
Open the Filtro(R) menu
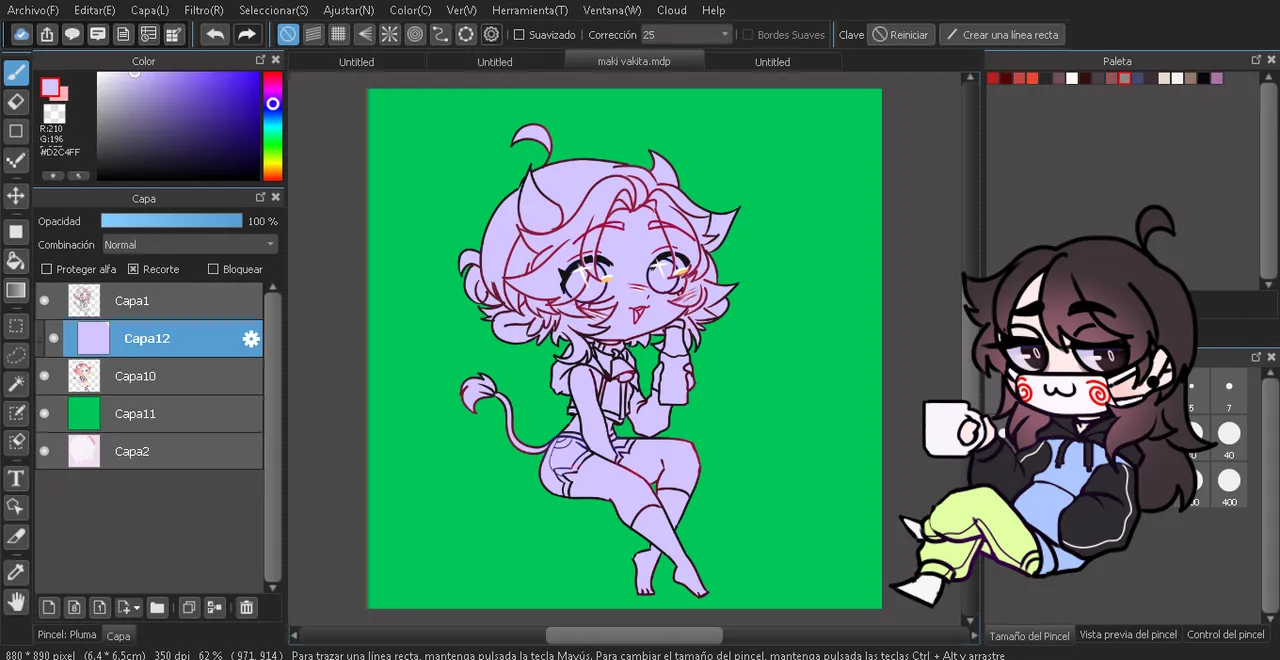click(203, 10)
